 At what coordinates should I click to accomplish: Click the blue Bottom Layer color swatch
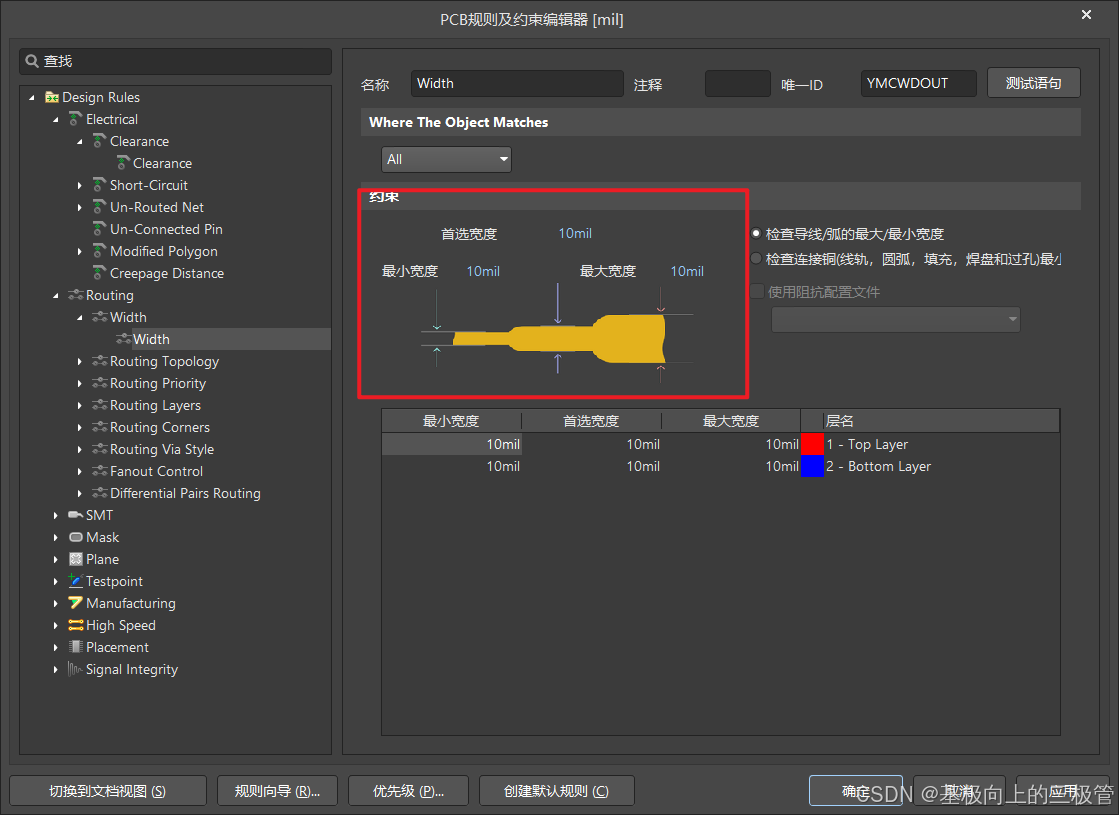point(812,466)
